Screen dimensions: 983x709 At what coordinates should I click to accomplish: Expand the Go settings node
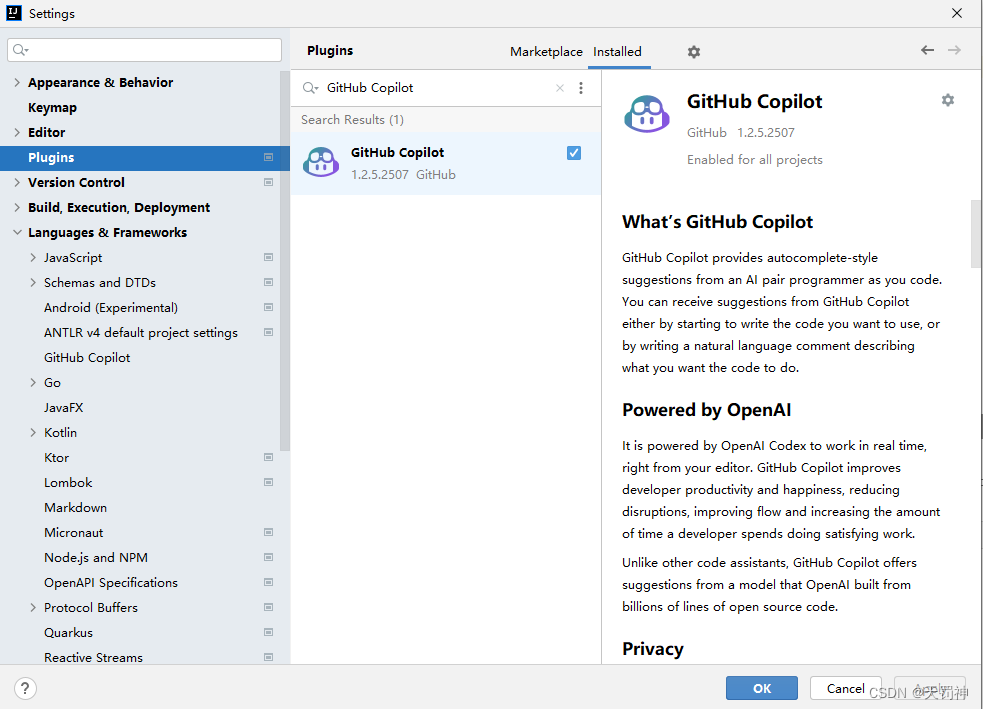coord(33,382)
